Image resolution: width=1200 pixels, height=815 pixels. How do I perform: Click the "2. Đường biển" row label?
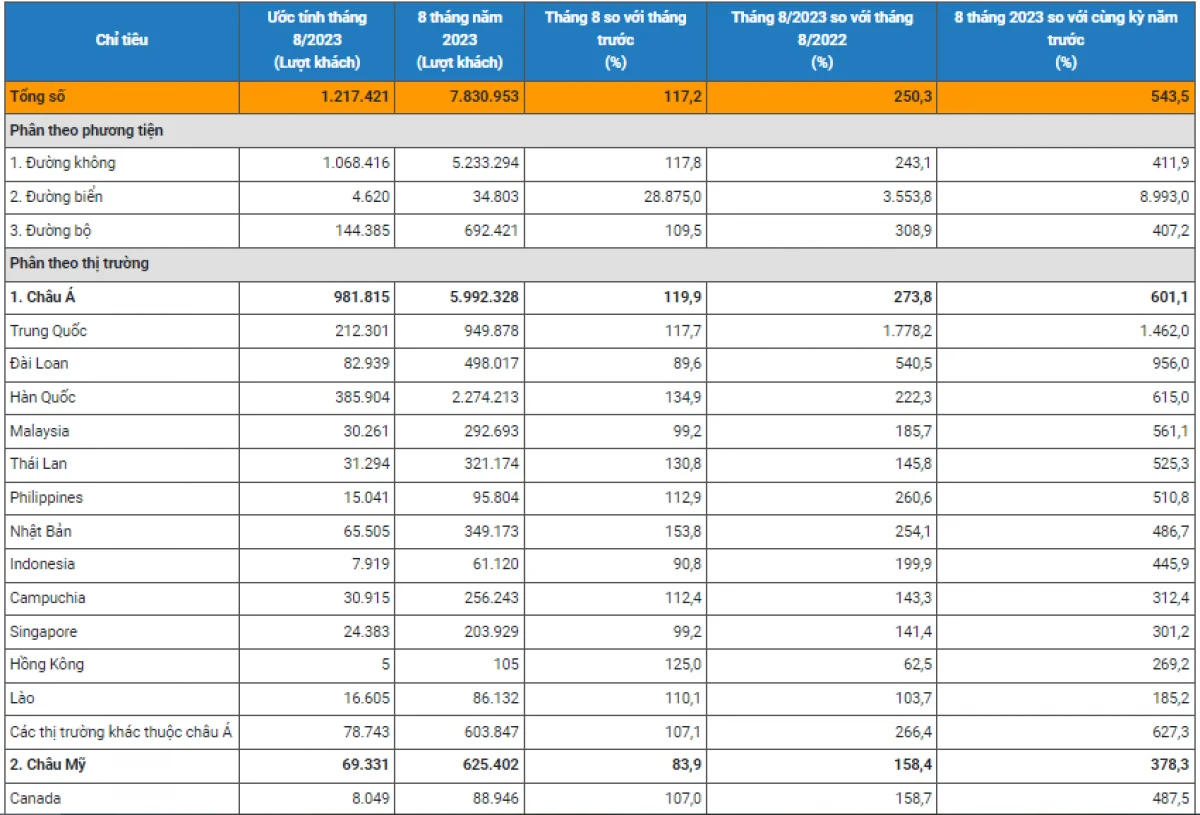(x=56, y=197)
